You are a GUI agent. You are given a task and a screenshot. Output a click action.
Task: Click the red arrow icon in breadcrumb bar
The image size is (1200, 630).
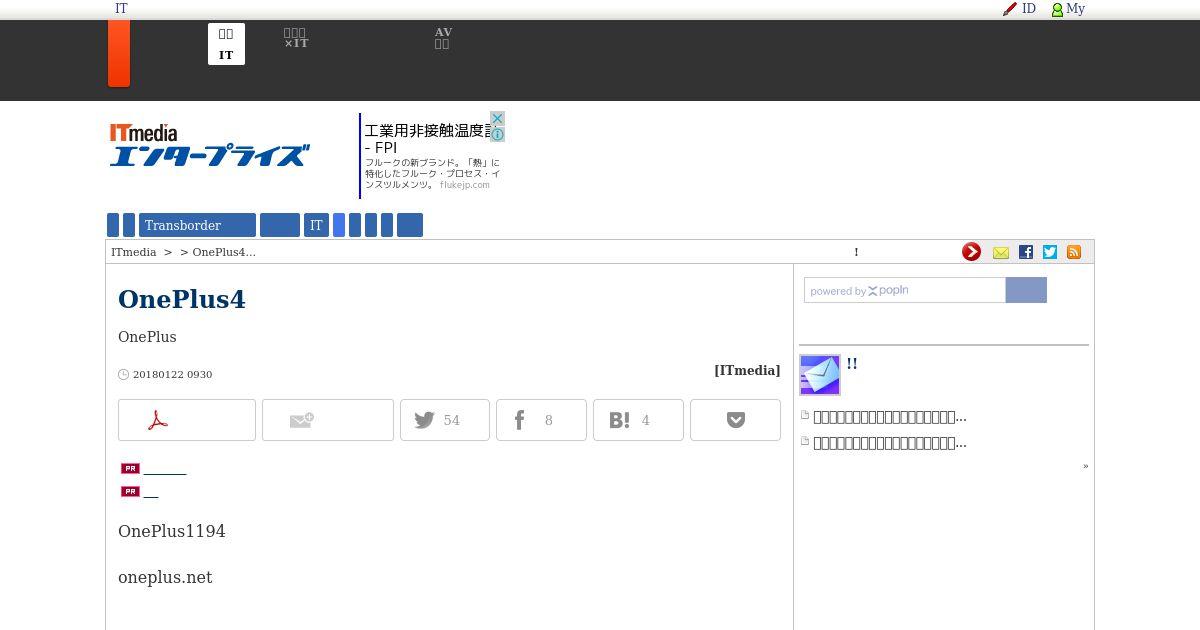tap(971, 252)
